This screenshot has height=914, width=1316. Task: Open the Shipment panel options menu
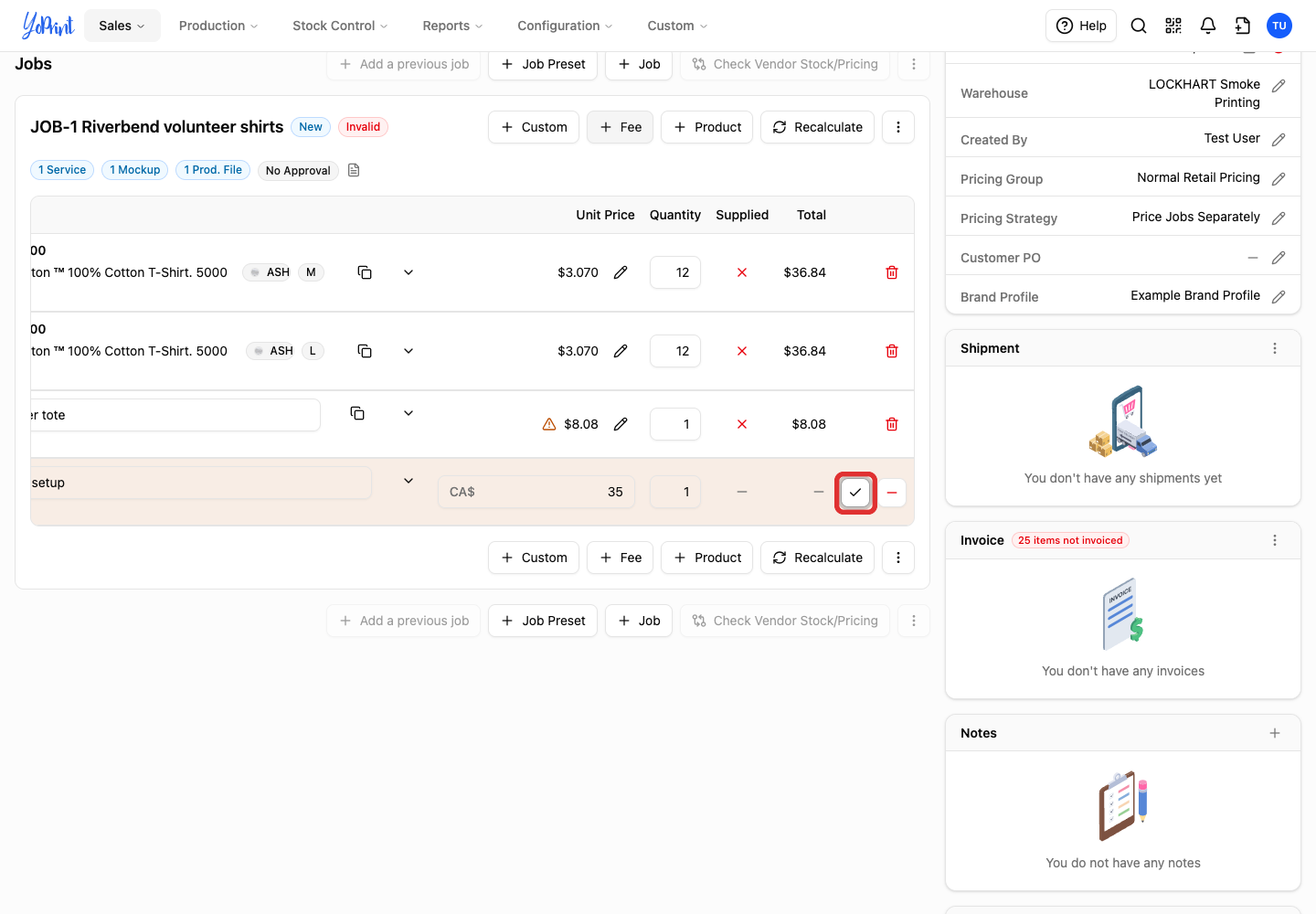point(1275,348)
